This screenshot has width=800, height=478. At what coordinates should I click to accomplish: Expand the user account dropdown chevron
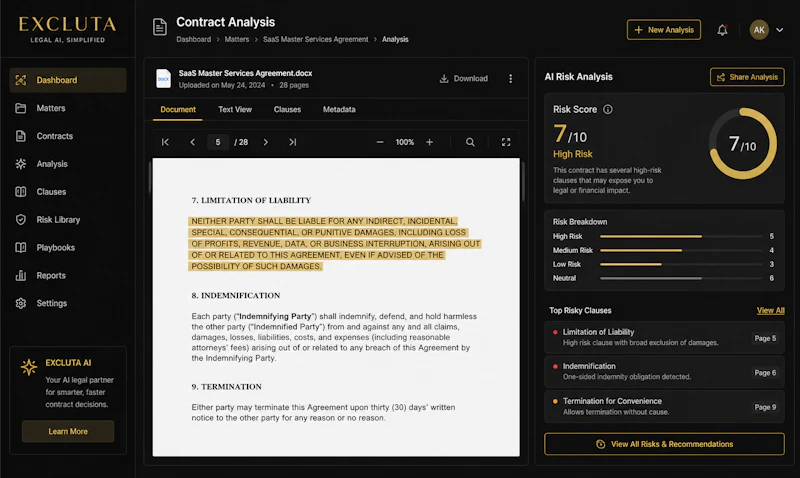780,30
